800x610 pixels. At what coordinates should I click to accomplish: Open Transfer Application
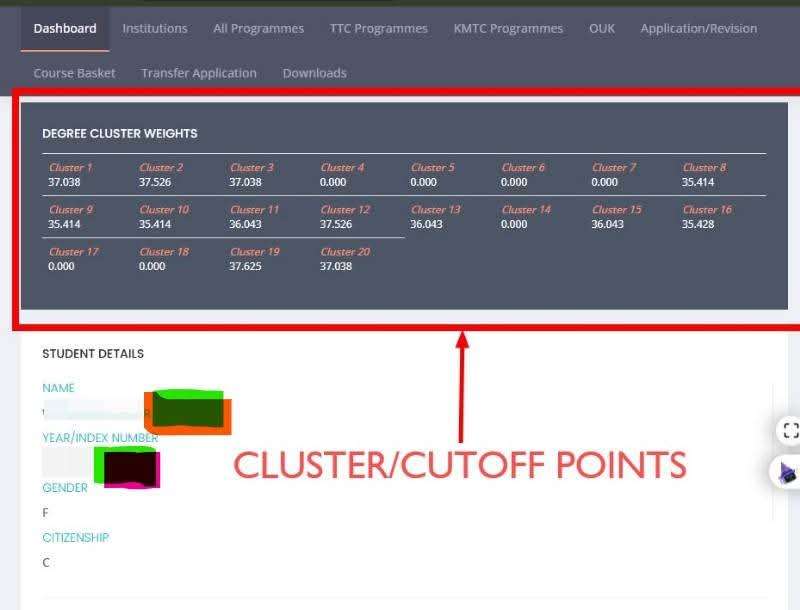click(198, 73)
